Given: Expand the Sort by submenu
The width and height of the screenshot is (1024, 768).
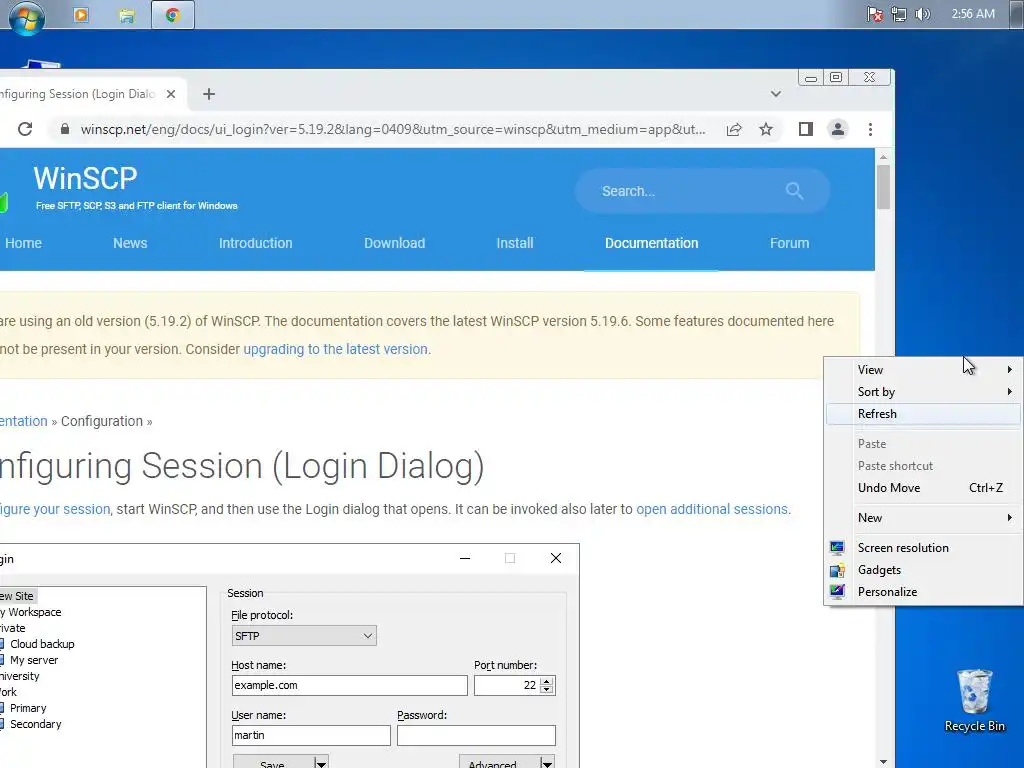Looking at the screenshot, I should click(x=923, y=392).
